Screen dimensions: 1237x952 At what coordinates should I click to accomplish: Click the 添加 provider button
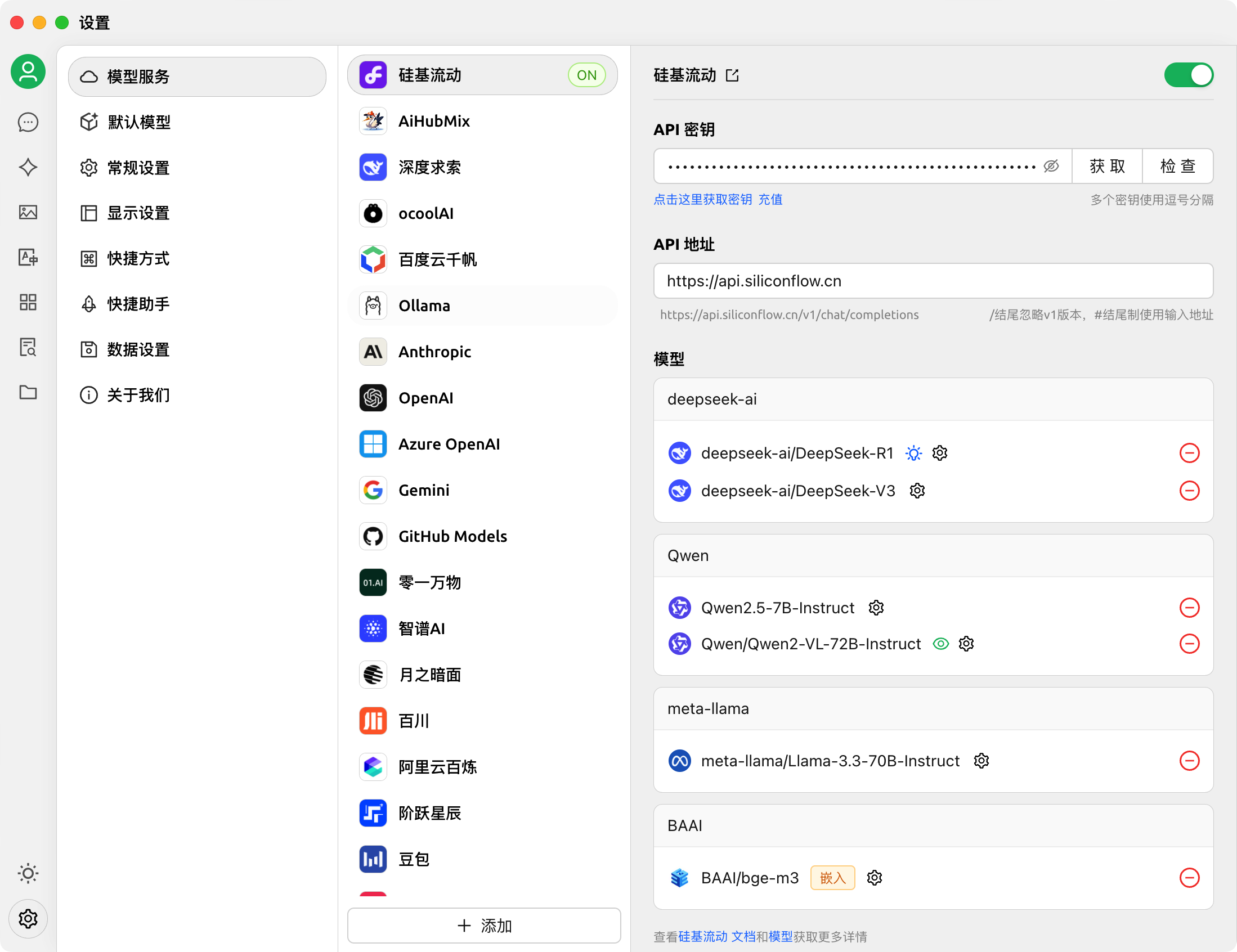pyautogui.click(x=483, y=926)
